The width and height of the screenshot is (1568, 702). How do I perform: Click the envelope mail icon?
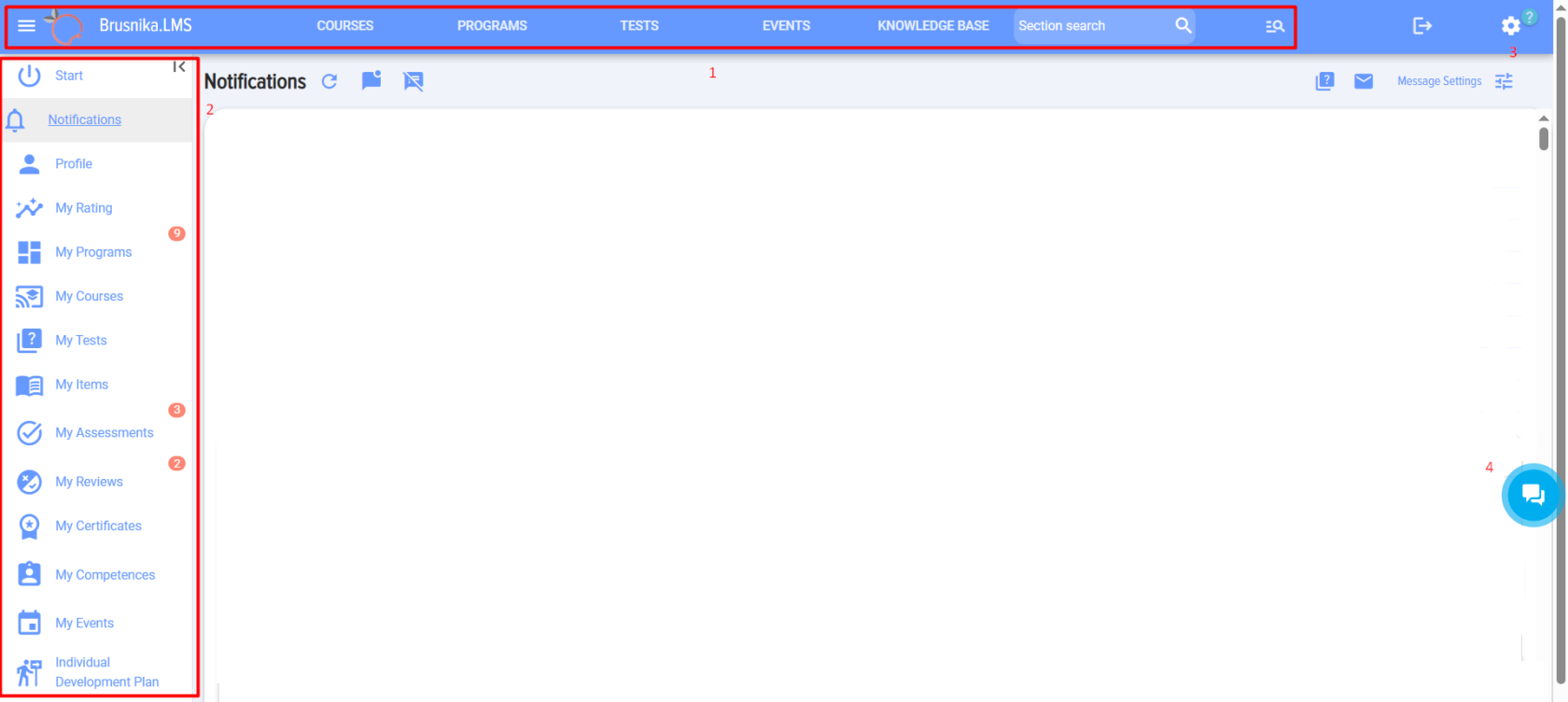pyautogui.click(x=1364, y=81)
